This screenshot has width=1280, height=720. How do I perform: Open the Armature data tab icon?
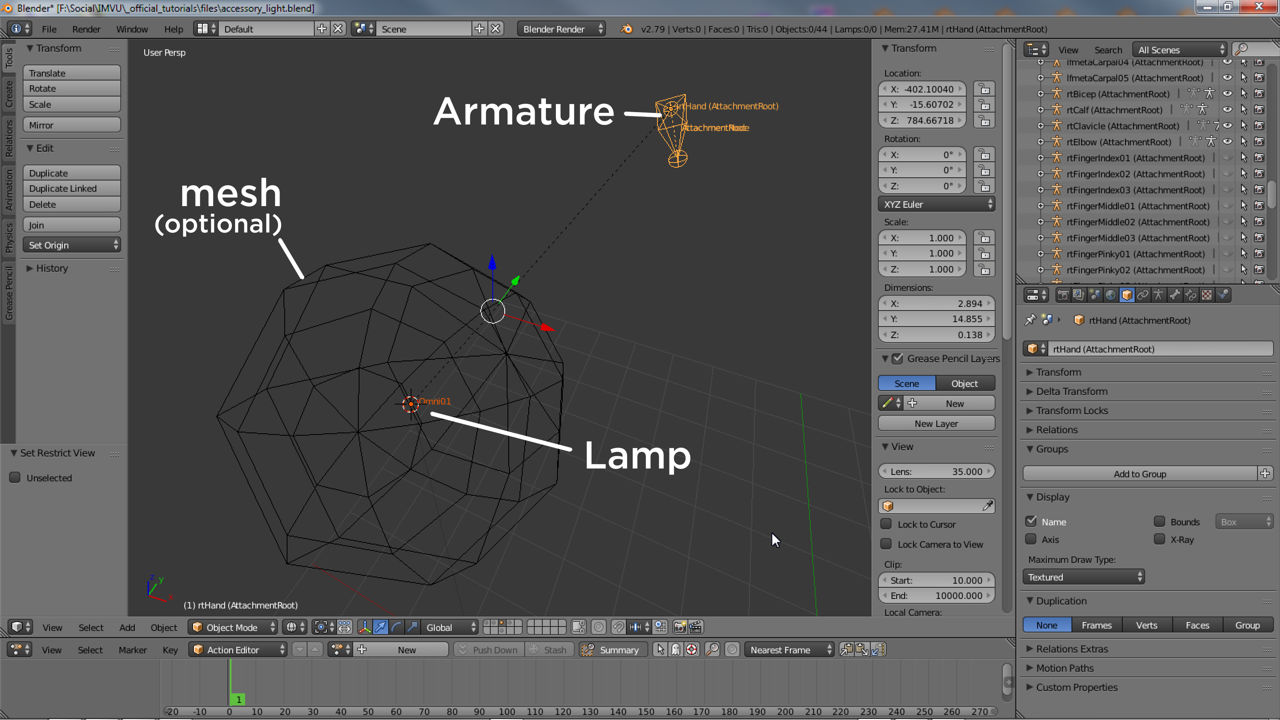pos(1159,295)
